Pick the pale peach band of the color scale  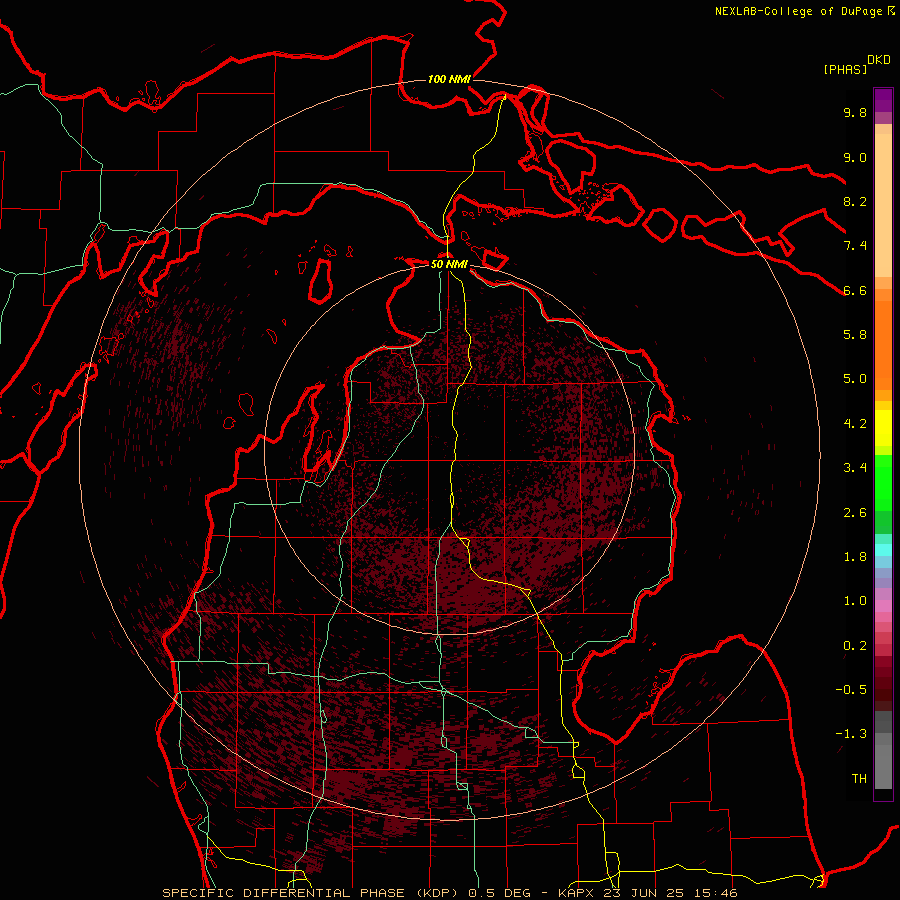pyautogui.click(x=883, y=205)
